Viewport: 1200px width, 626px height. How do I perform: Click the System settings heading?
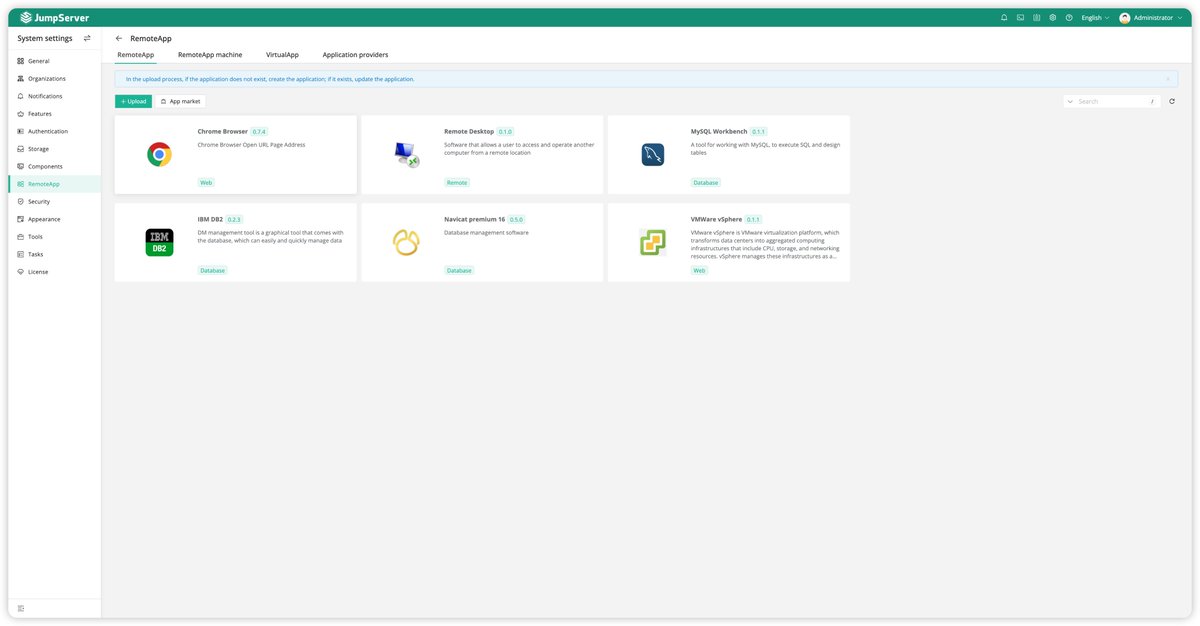click(45, 38)
